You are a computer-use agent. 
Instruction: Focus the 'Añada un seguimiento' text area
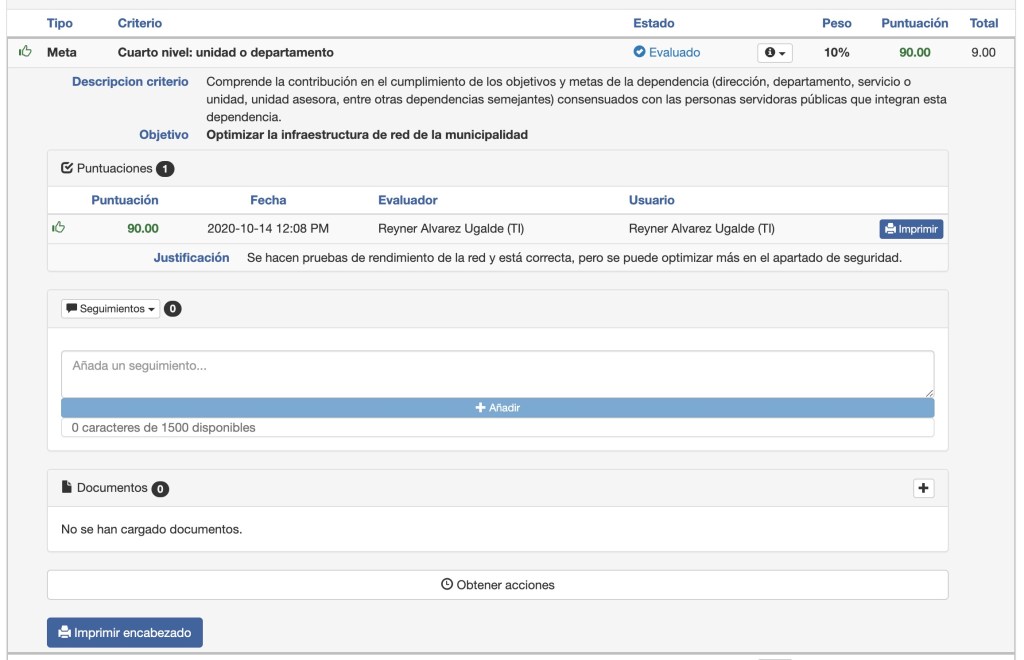(497, 373)
